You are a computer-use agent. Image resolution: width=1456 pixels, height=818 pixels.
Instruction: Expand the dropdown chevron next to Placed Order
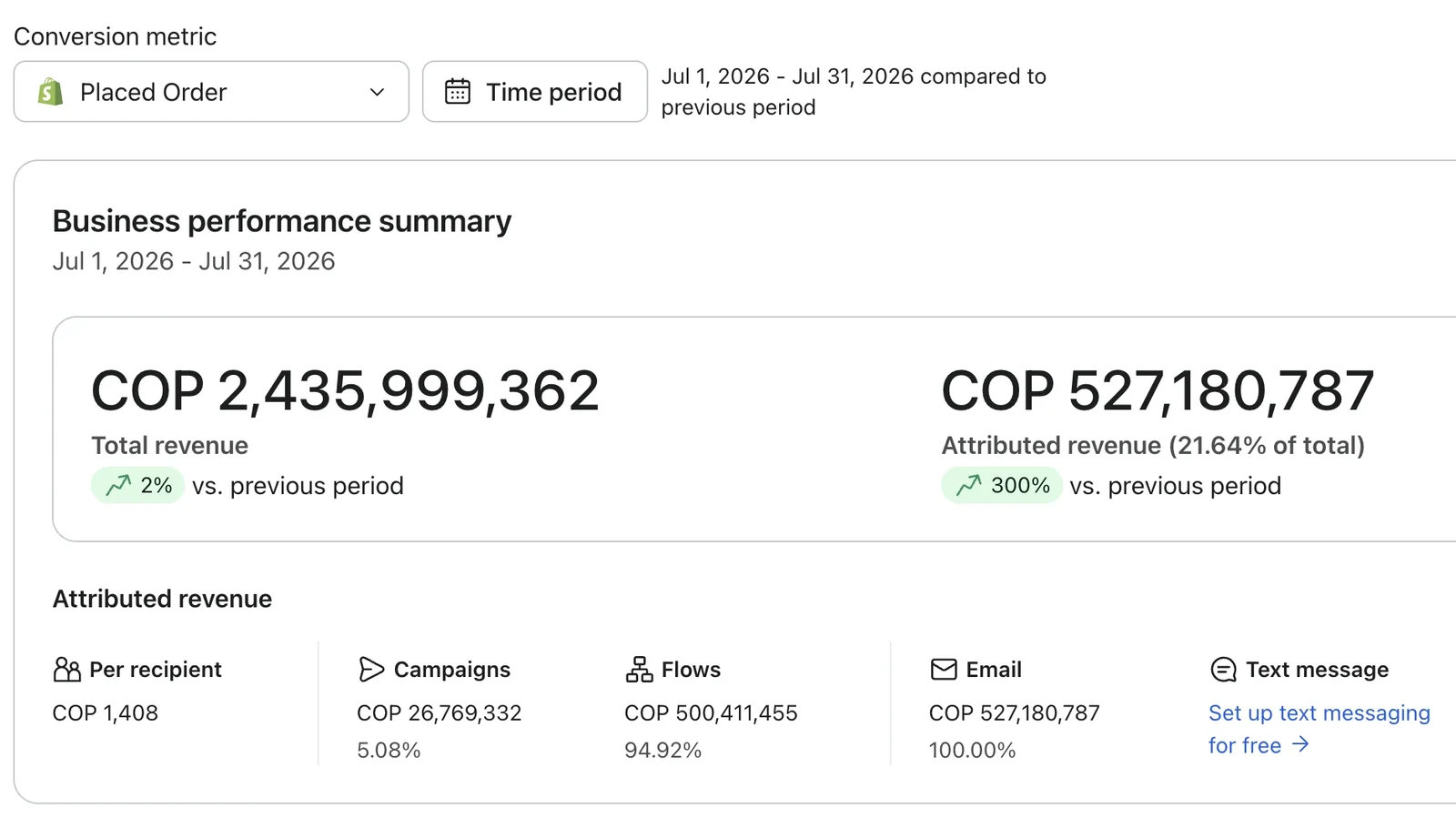point(377,92)
